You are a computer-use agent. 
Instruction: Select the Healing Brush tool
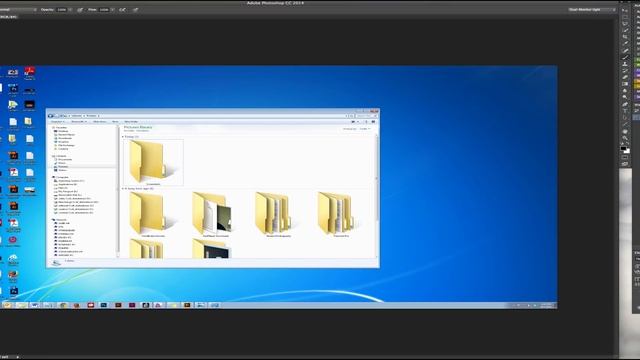coord(625,50)
